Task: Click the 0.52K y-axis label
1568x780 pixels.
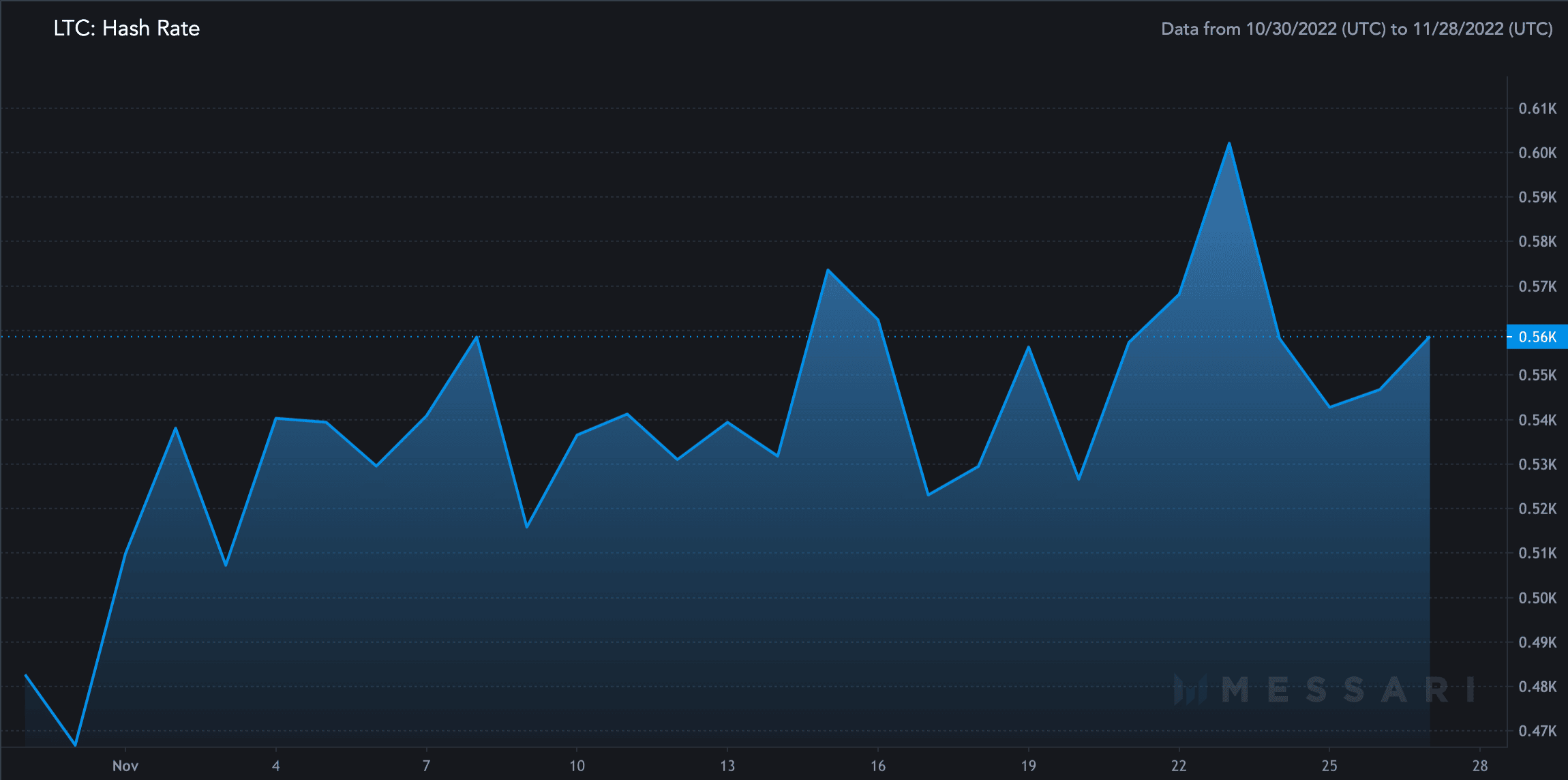Action: 1538,509
